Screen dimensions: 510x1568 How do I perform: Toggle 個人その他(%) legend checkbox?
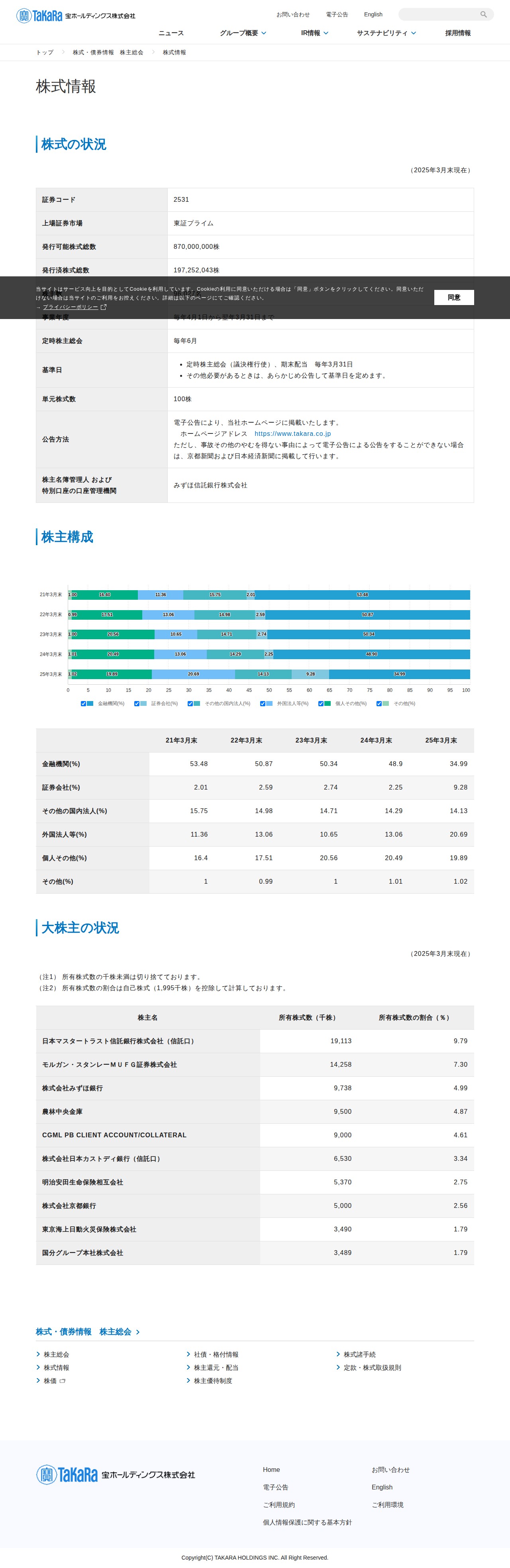click(x=321, y=704)
